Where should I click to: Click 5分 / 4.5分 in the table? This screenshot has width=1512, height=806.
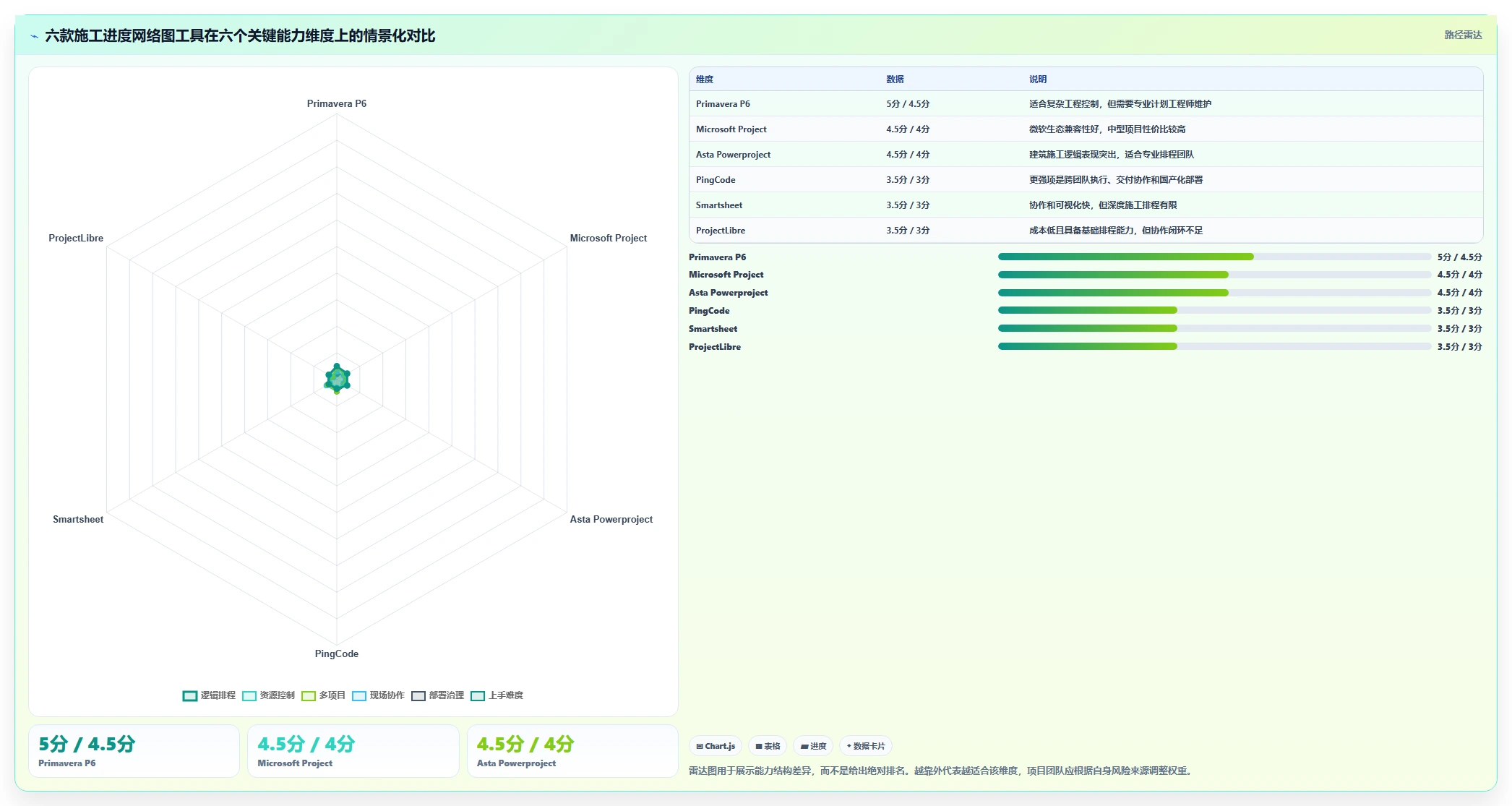click(908, 104)
